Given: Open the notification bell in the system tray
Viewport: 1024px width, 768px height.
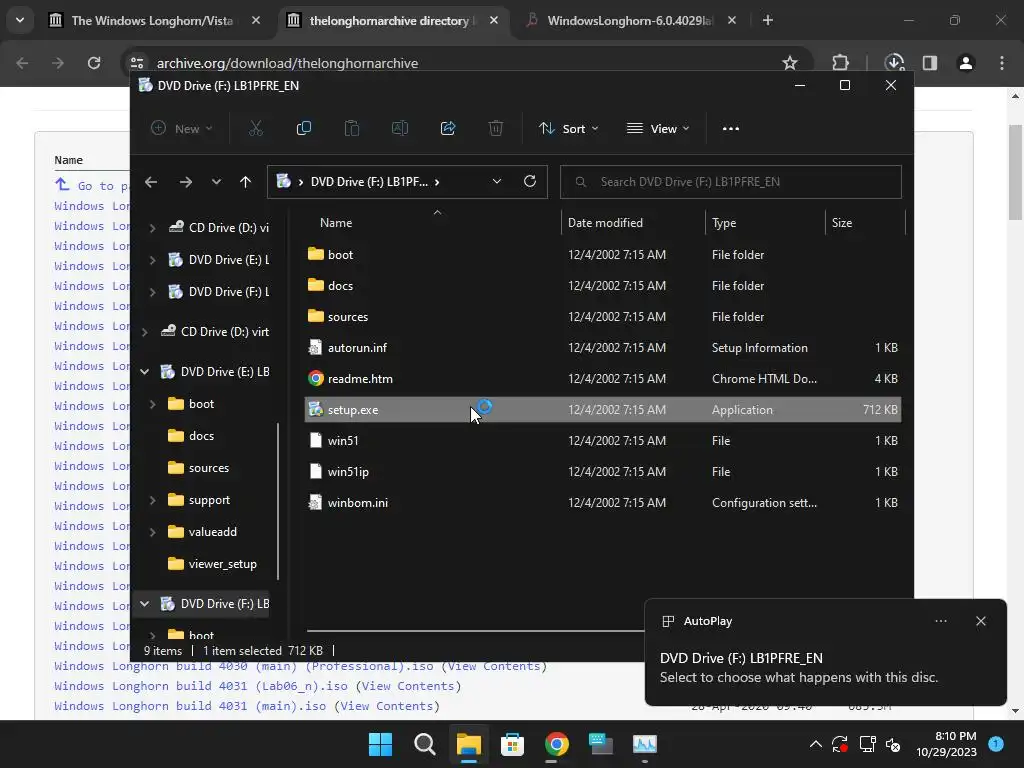Looking at the screenshot, I should 996,743.
